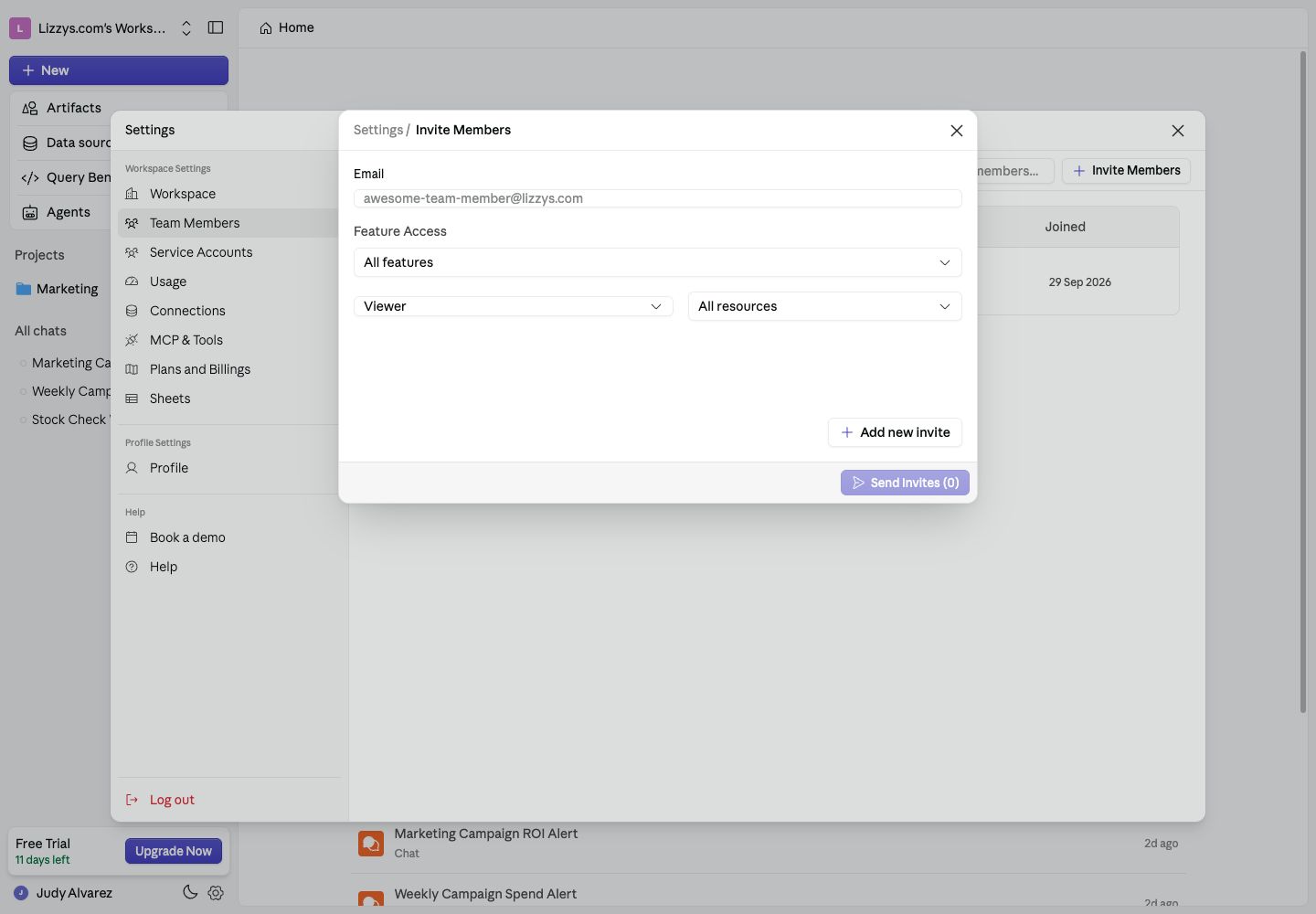Viewport: 1316px width, 914px height.
Task: Open workspace switcher chevrons
Action: click(186, 28)
